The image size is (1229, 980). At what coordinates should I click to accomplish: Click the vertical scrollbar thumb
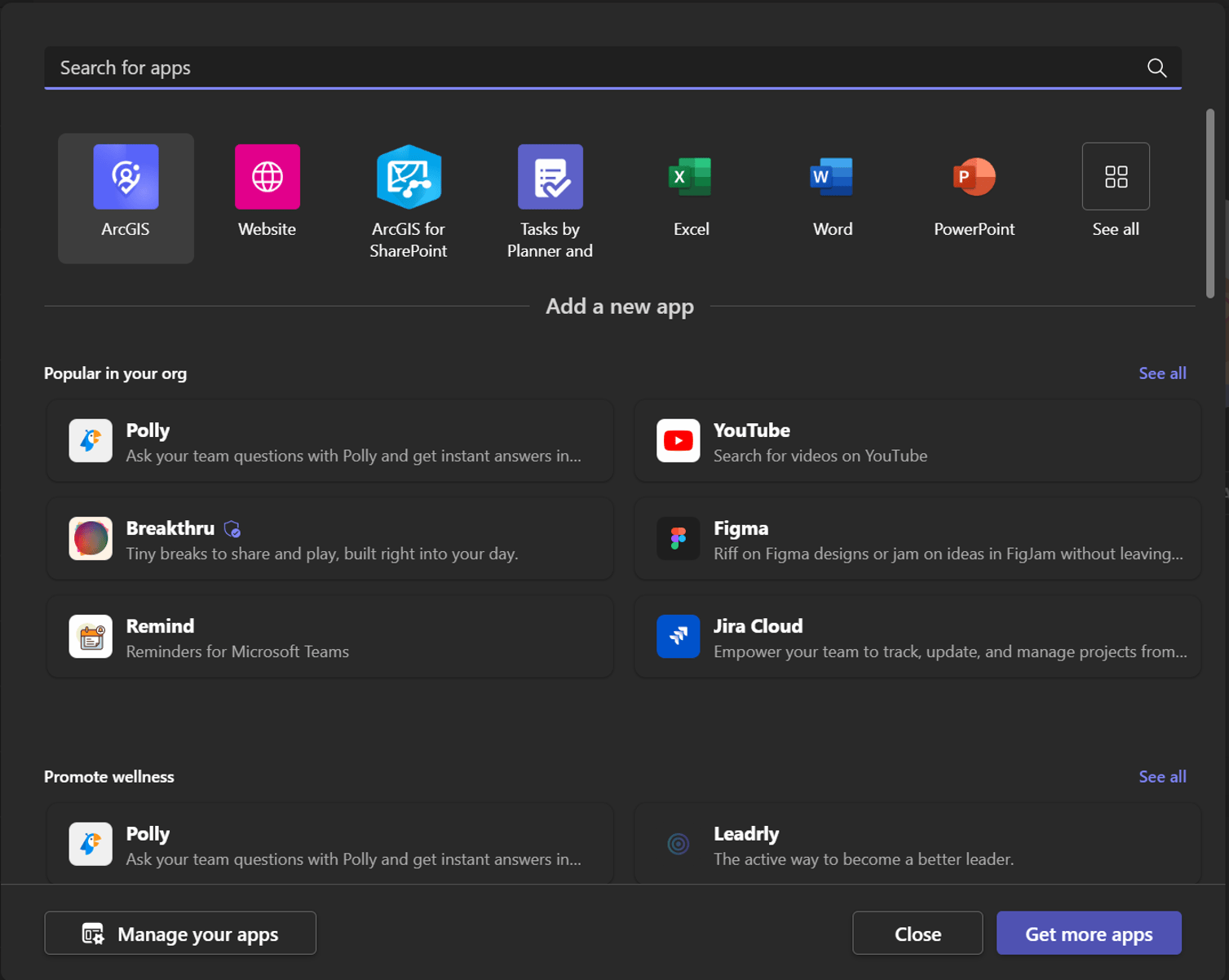[x=1210, y=204]
